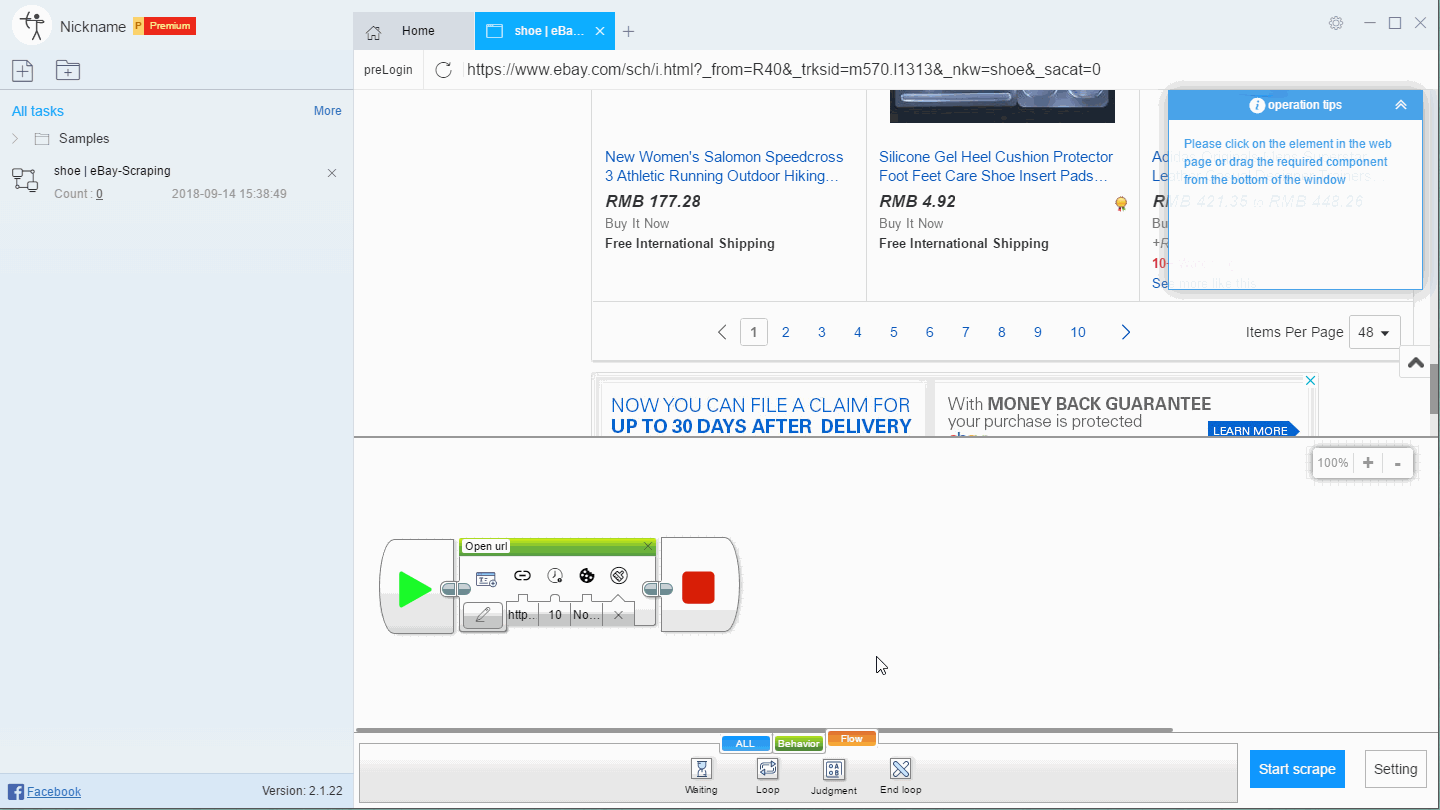Image resolution: width=1440 pixels, height=810 pixels.
Task: Click the http URL parameter field
Action: (522, 615)
